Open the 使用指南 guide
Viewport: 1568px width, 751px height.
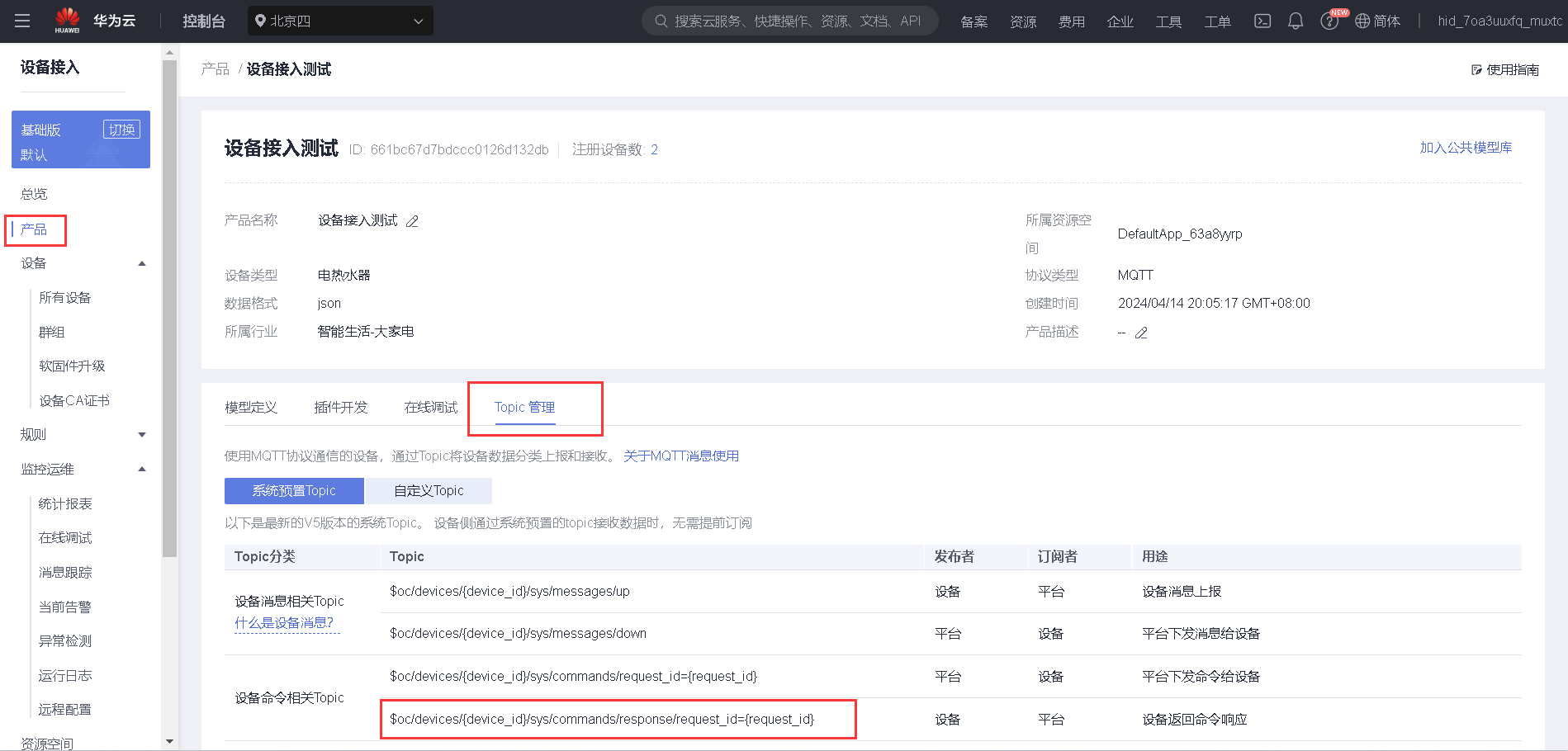tap(1505, 69)
